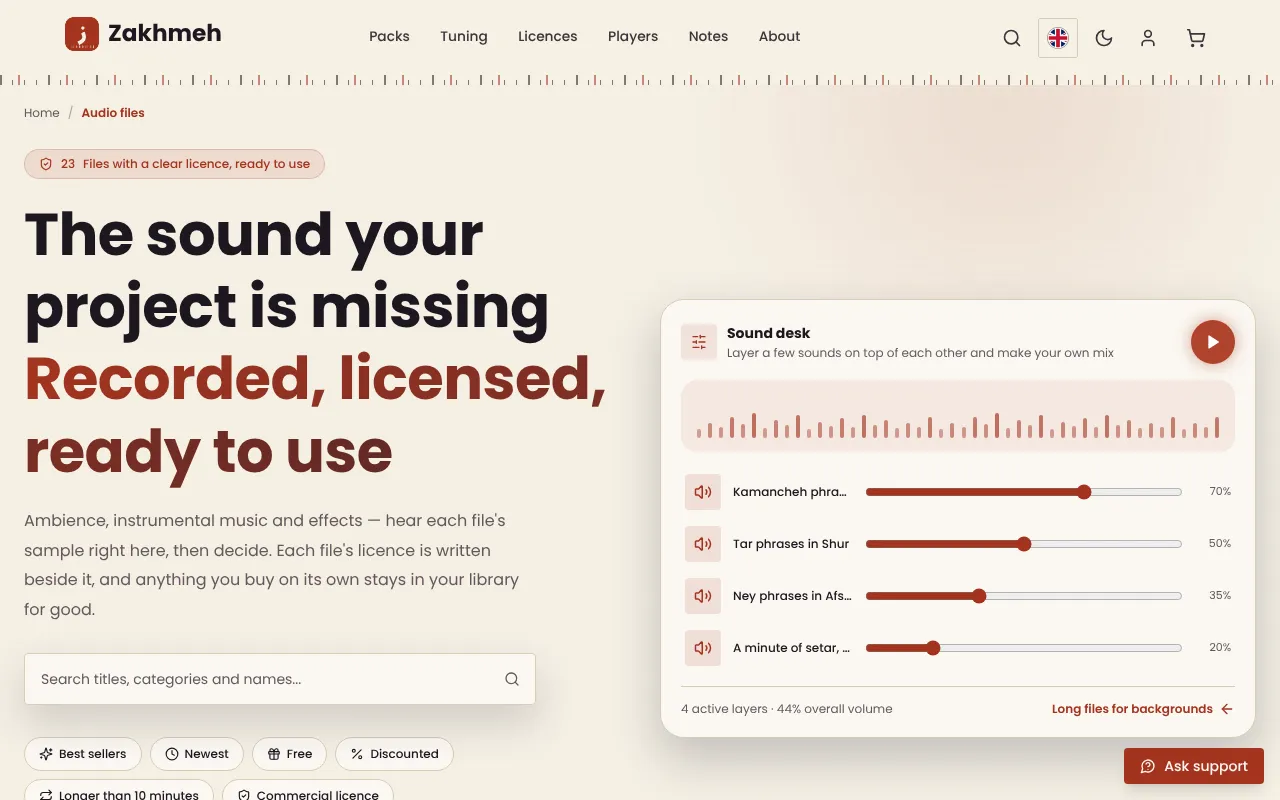Viewport: 1280px width, 800px height.
Task: Click the Sound desk waveform preview
Action: (x=958, y=416)
